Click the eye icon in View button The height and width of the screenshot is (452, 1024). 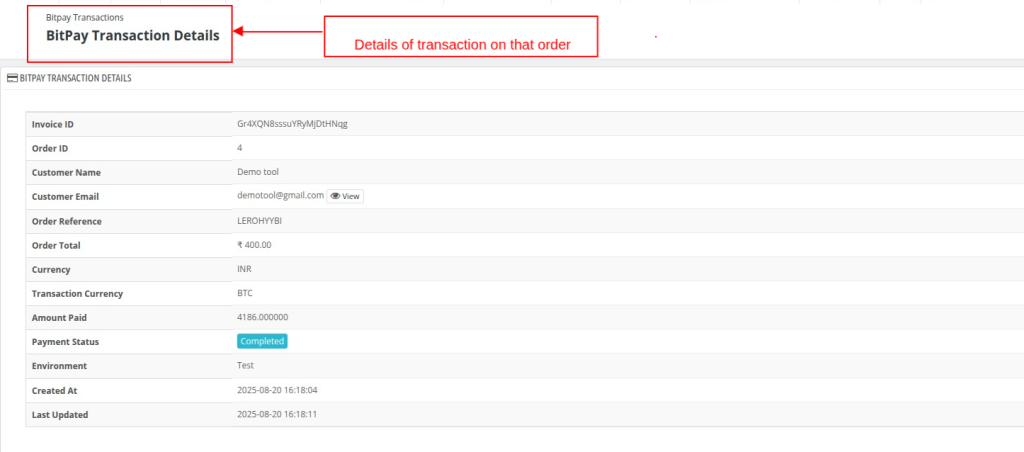[x=335, y=196]
